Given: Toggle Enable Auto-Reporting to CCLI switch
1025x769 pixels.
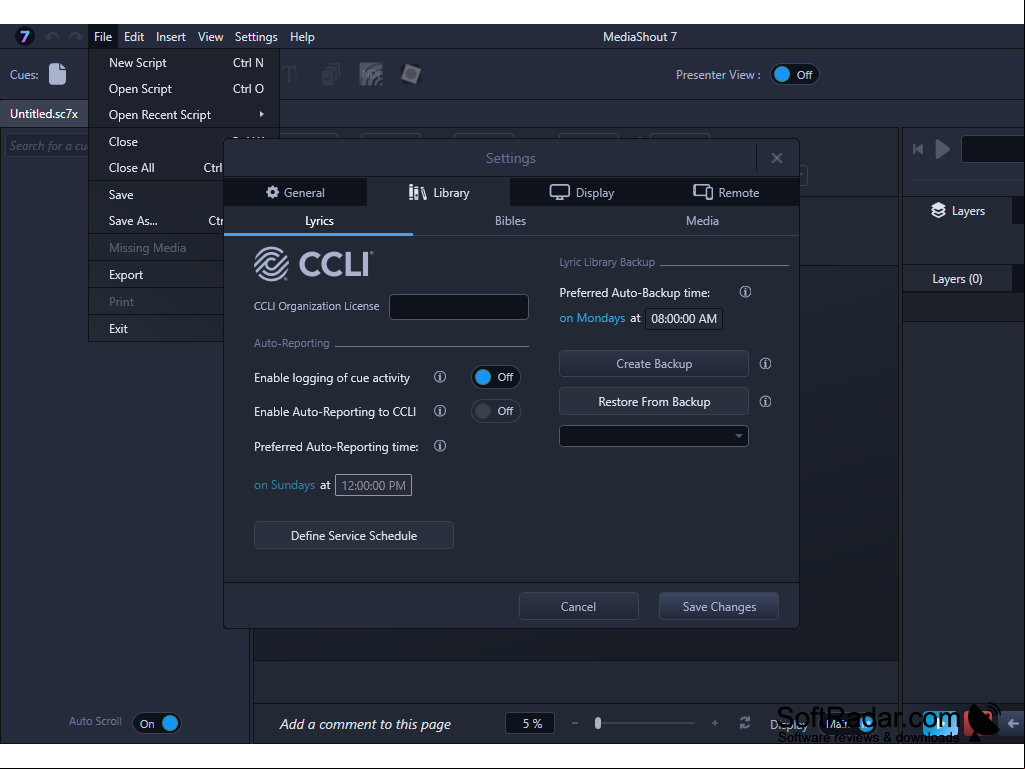Looking at the screenshot, I should [496, 411].
